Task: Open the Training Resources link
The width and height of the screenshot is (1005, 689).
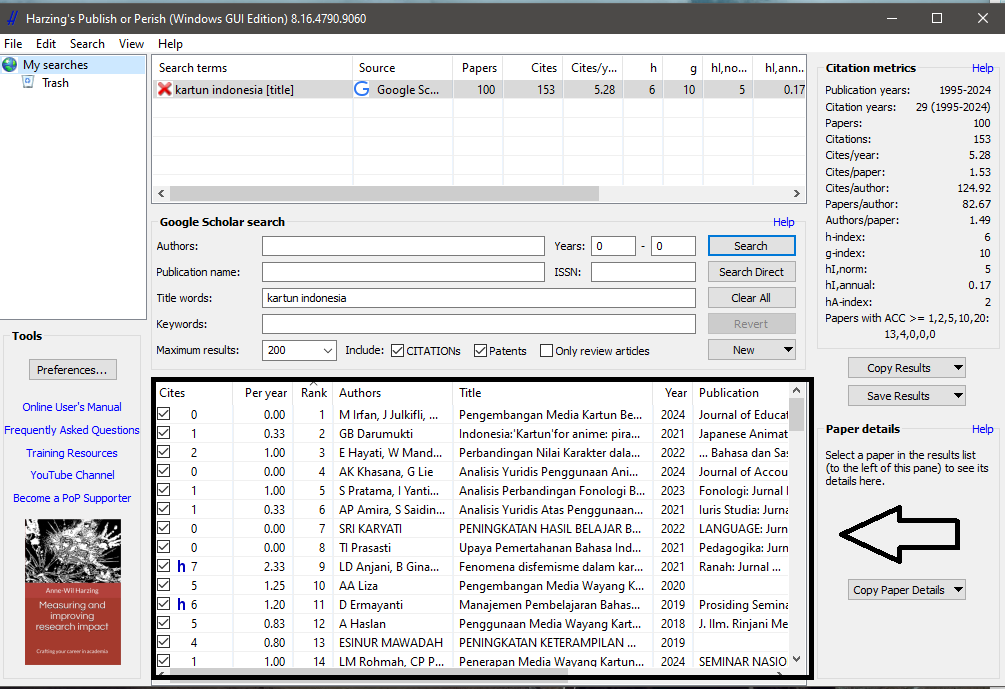Action: pos(72,453)
